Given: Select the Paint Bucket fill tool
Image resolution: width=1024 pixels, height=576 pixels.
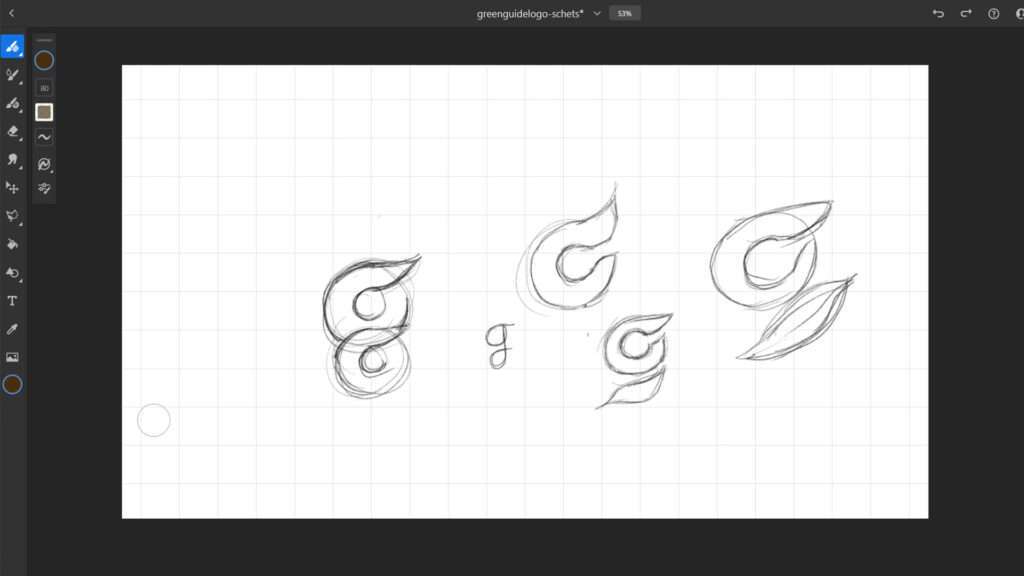Looking at the screenshot, I should 13,243.
